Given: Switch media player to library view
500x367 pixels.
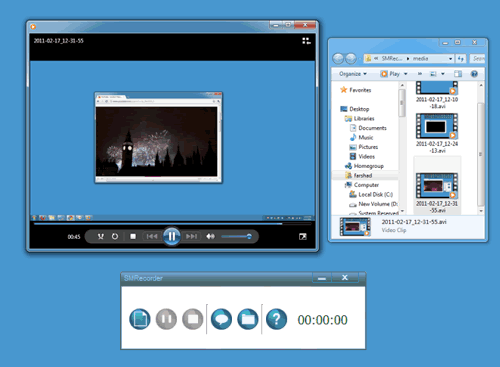Looking at the screenshot, I should point(306,41).
